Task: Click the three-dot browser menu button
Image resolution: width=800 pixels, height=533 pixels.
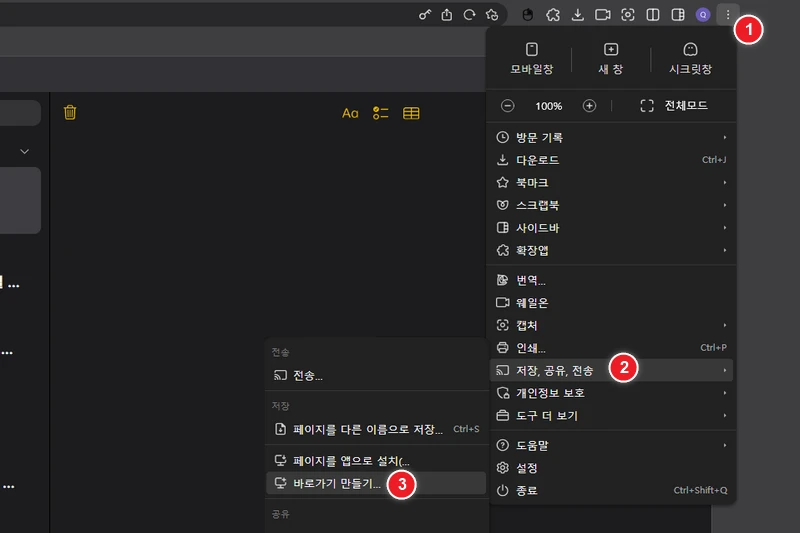Action: (x=728, y=15)
